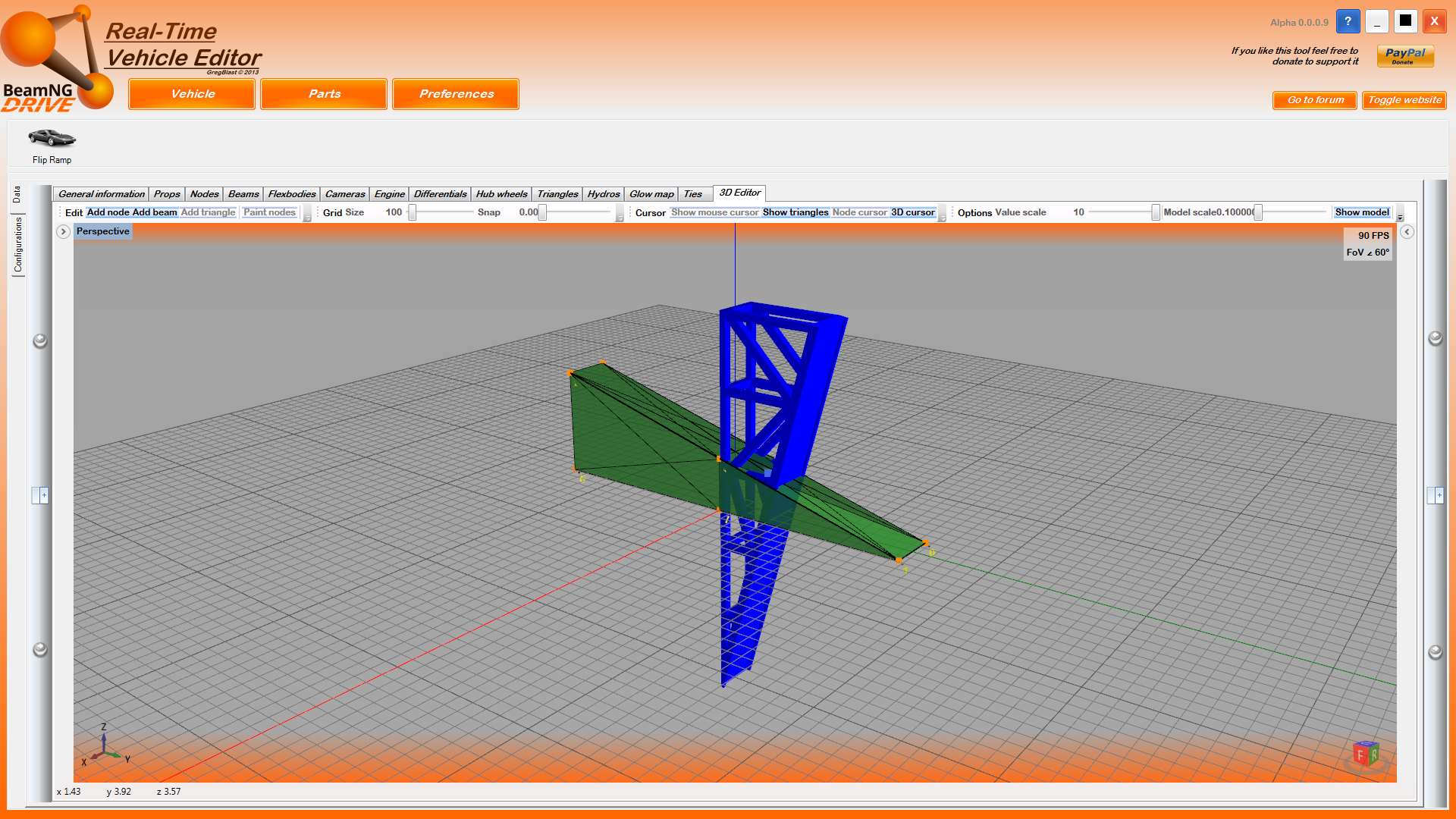This screenshot has height=819, width=1456.
Task: Toggle Show triangles option
Action: 795,212
